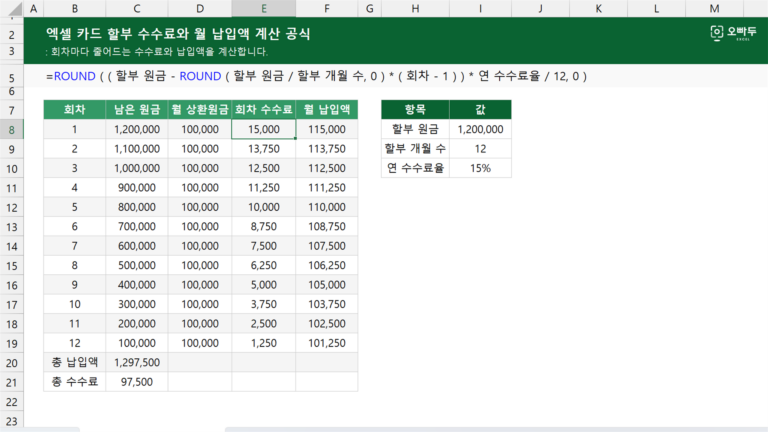The width and height of the screenshot is (768, 432).
Task: Click the horizontal scrollbar at bottom
Action: pyautogui.click(x=496, y=430)
